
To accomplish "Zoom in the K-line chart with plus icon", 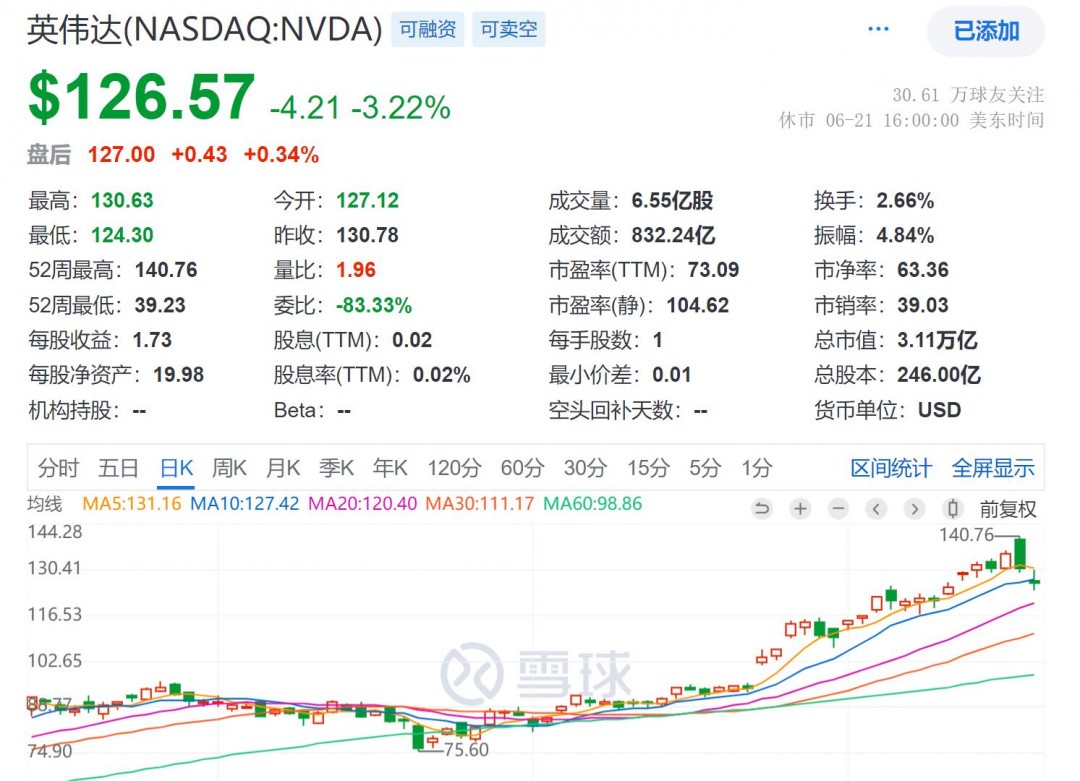I will (x=800, y=509).
